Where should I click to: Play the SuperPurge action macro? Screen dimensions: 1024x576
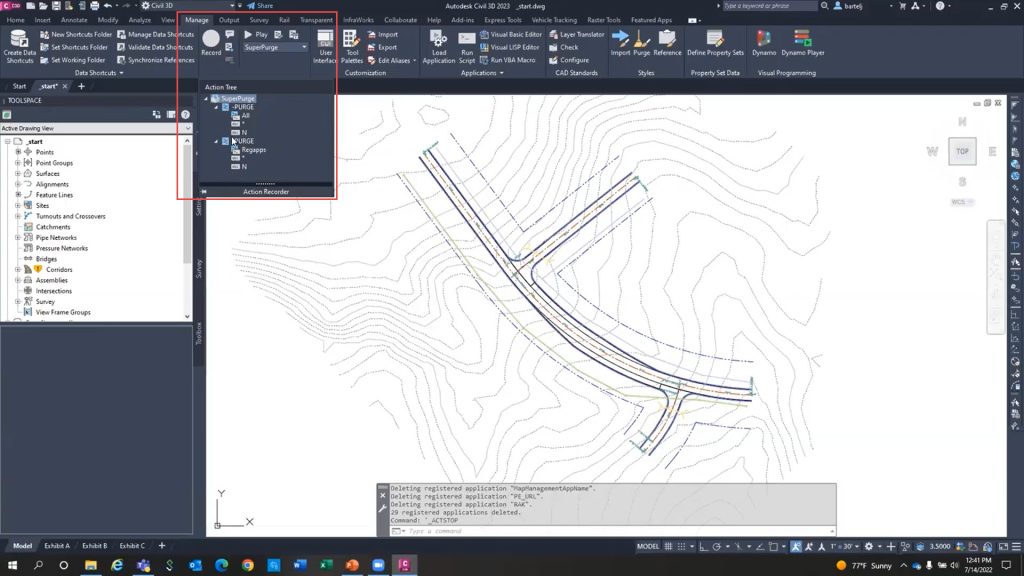click(255, 34)
